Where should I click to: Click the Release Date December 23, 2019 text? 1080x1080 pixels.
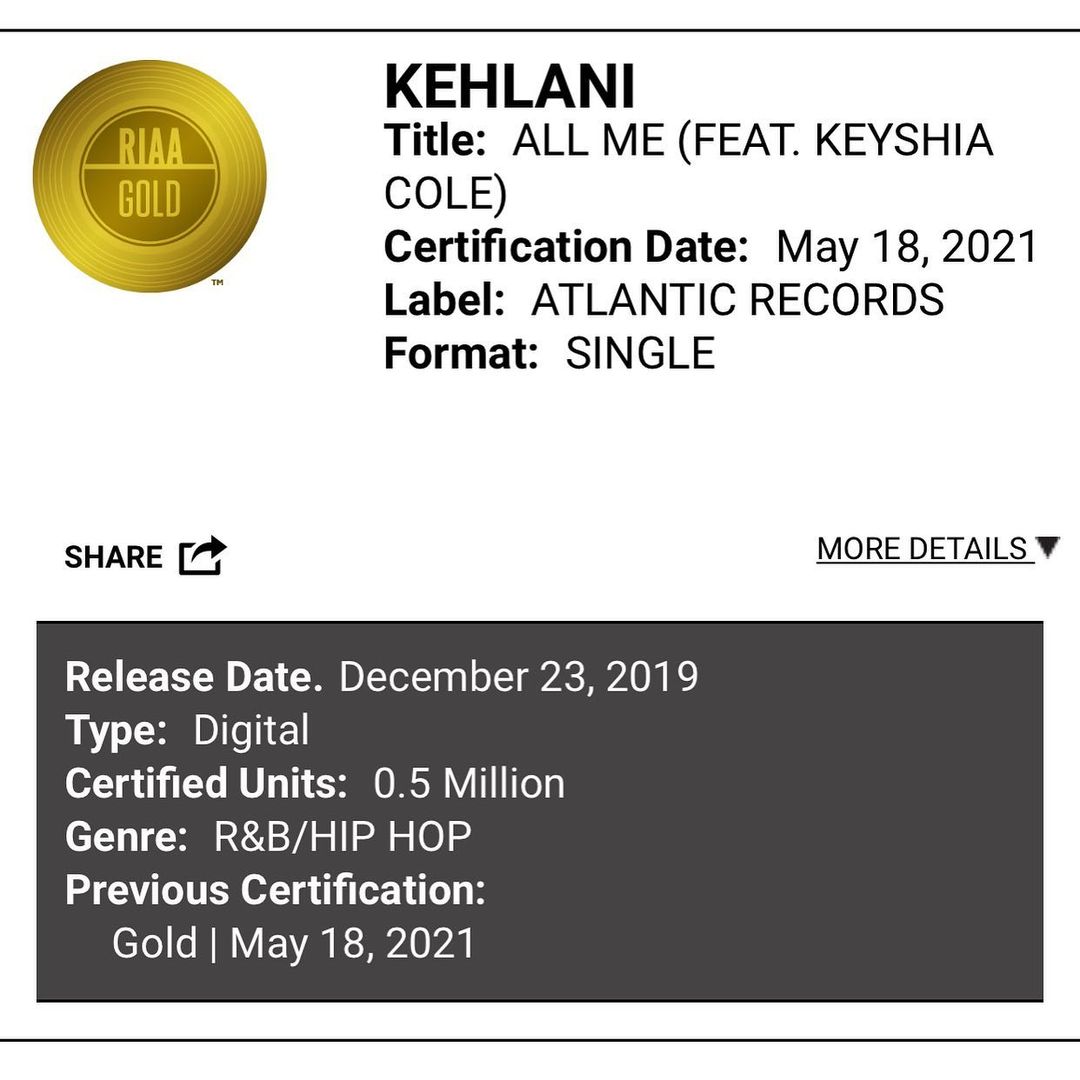click(518, 677)
